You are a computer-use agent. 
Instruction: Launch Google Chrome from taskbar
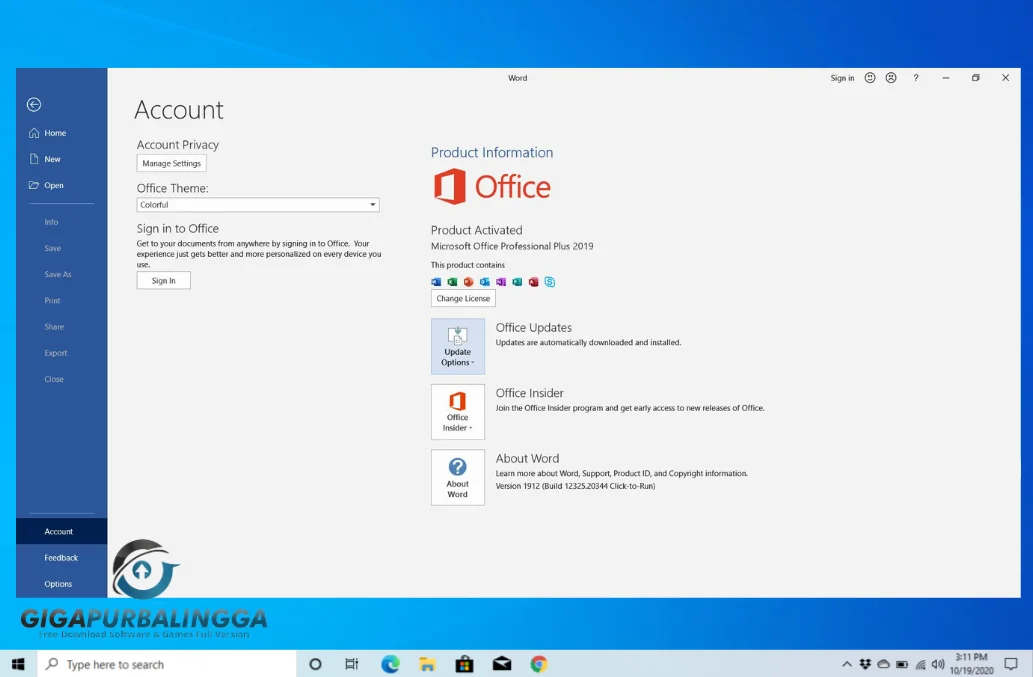[x=539, y=664]
